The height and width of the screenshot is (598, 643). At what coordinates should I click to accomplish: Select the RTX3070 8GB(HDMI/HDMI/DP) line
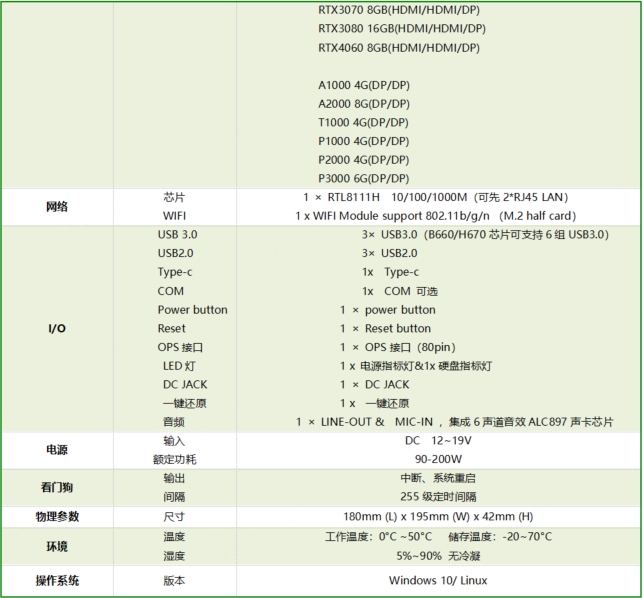pyautogui.click(x=399, y=10)
